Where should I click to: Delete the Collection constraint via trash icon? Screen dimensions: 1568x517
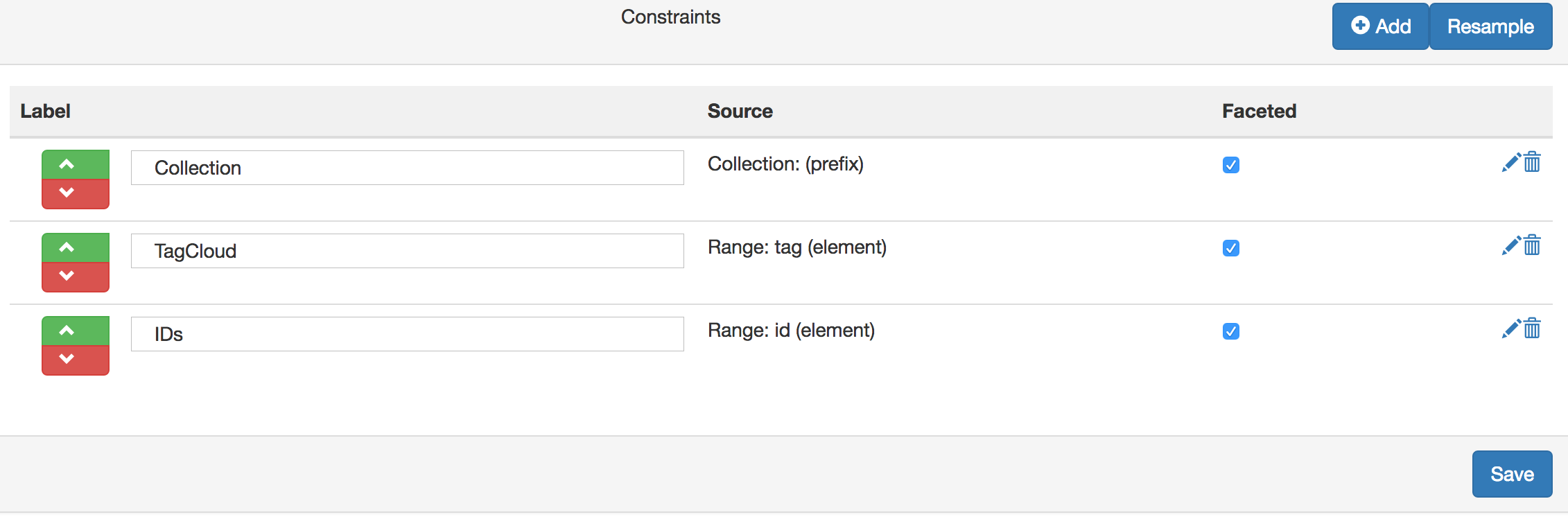(1533, 162)
